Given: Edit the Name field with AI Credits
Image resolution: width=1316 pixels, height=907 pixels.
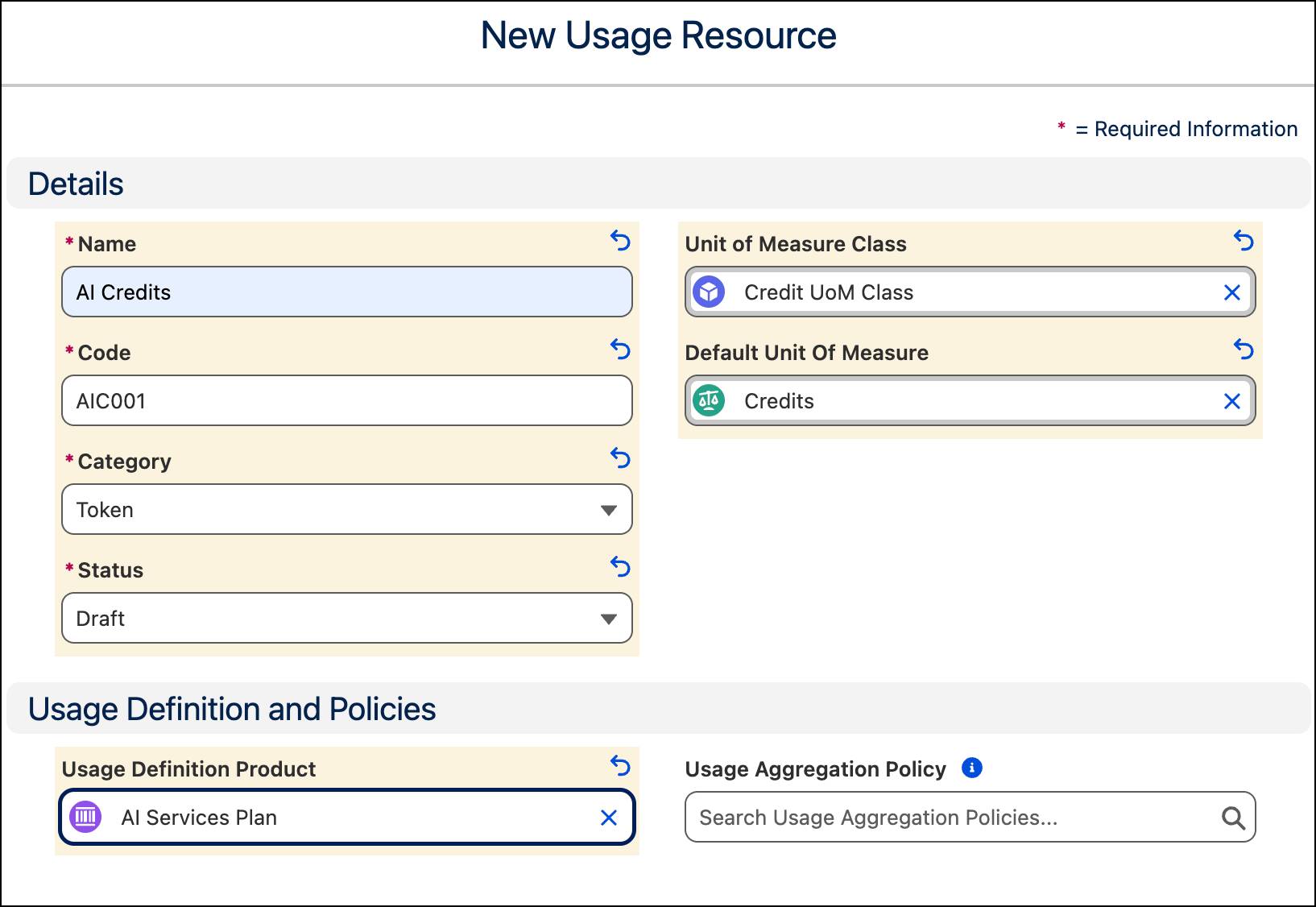Looking at the screenshot, I should (x=347, y=292).
